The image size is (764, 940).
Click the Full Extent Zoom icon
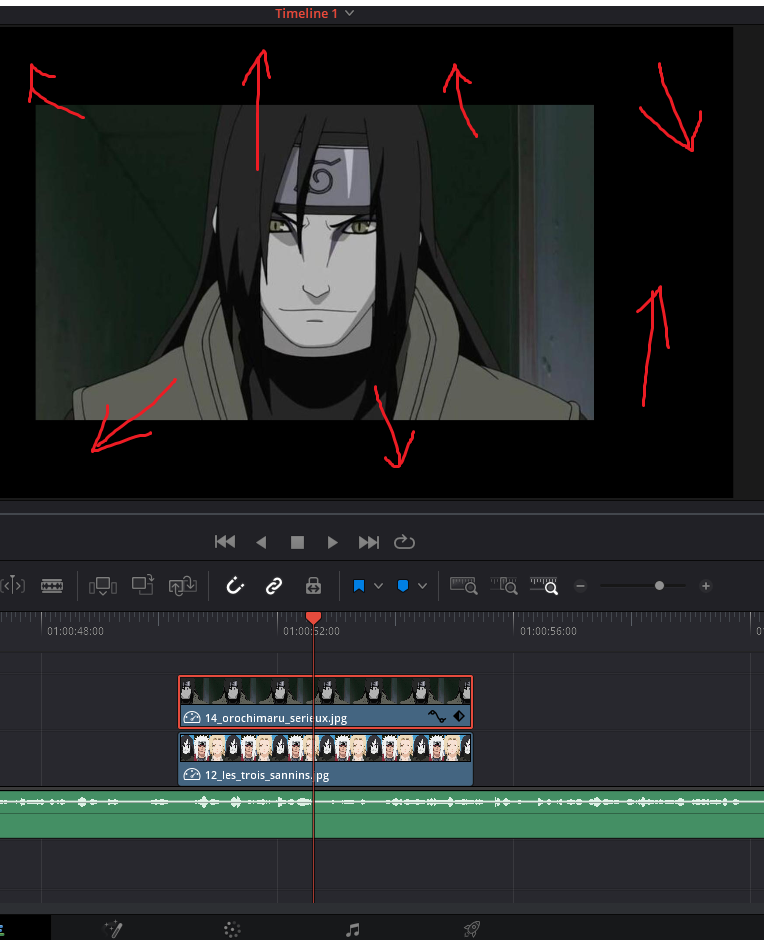tap(464, 585)
